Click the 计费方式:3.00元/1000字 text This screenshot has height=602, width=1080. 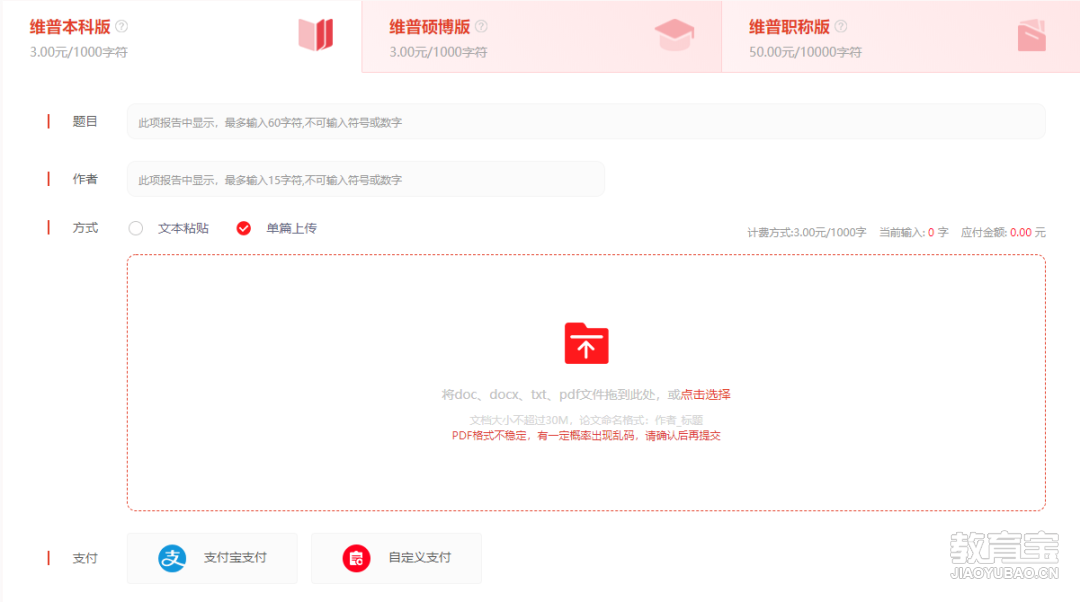tap(807, 233)
